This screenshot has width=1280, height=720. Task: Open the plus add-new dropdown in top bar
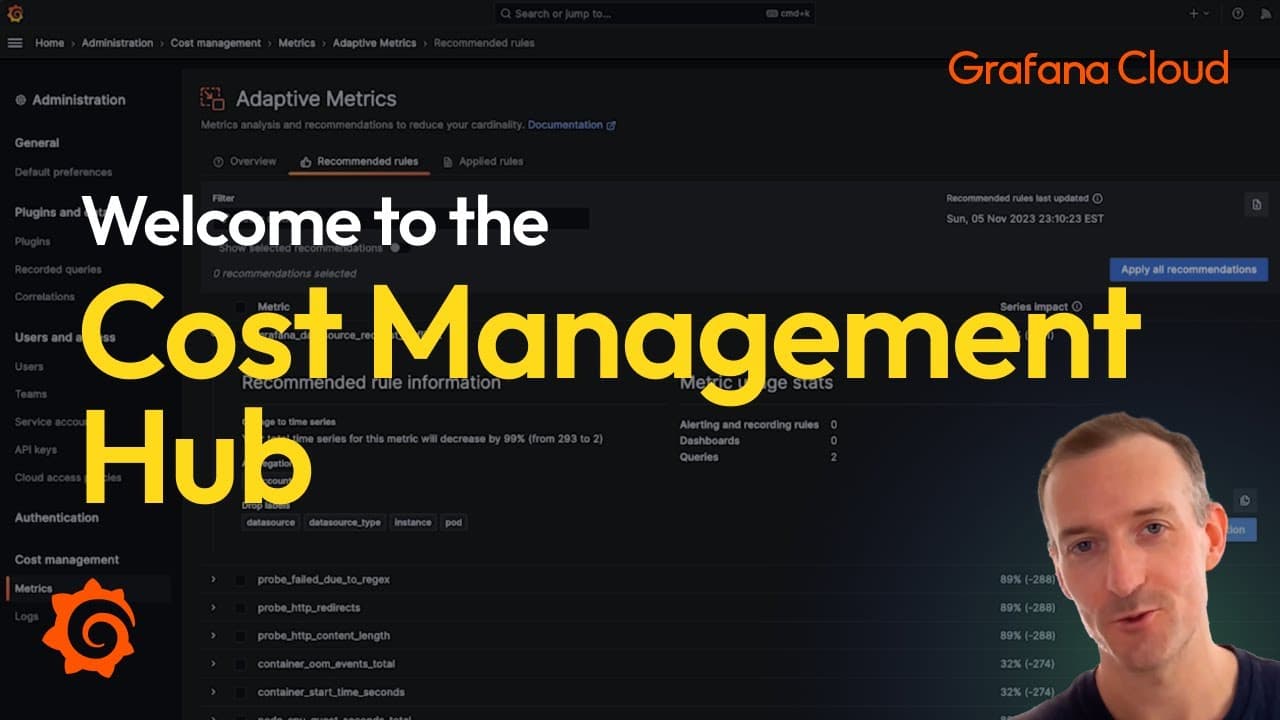point(1198,14)
